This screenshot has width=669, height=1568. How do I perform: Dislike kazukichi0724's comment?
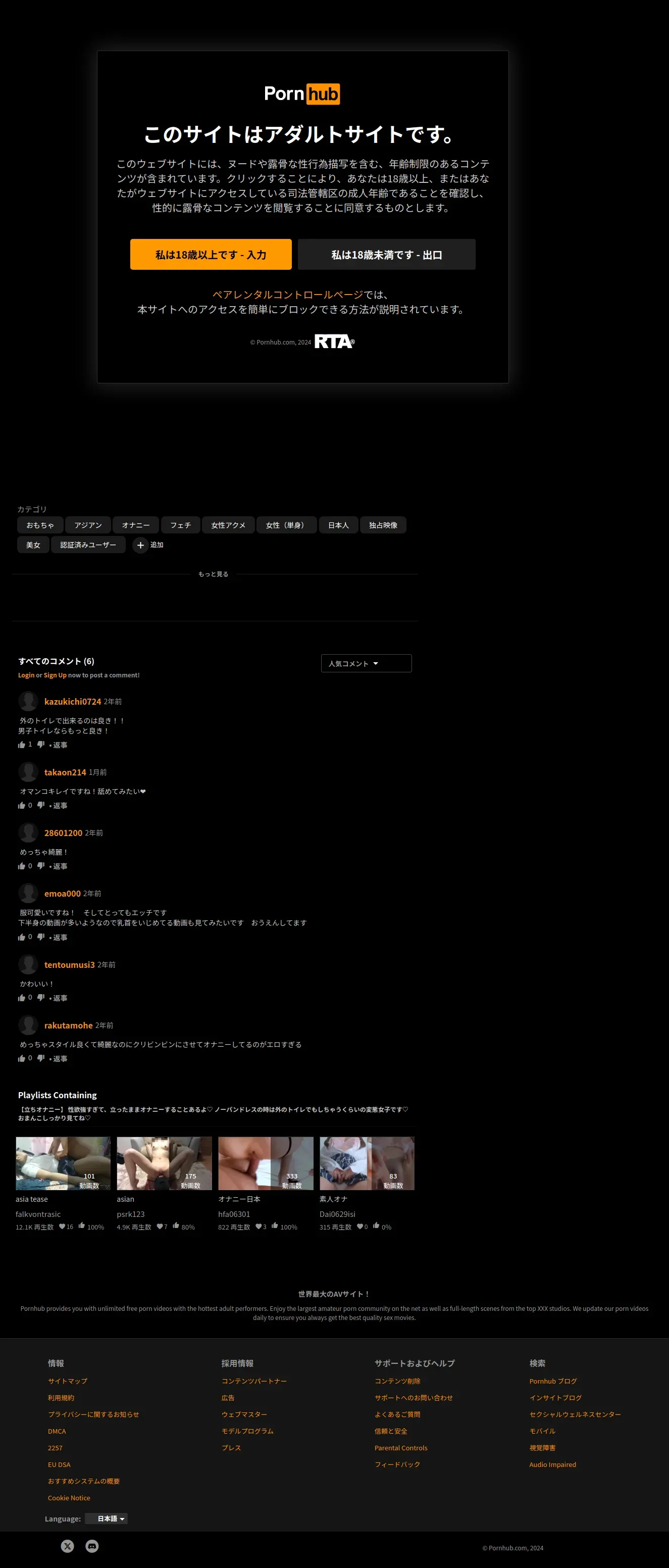pyautogui.click(x=41, y=745)
